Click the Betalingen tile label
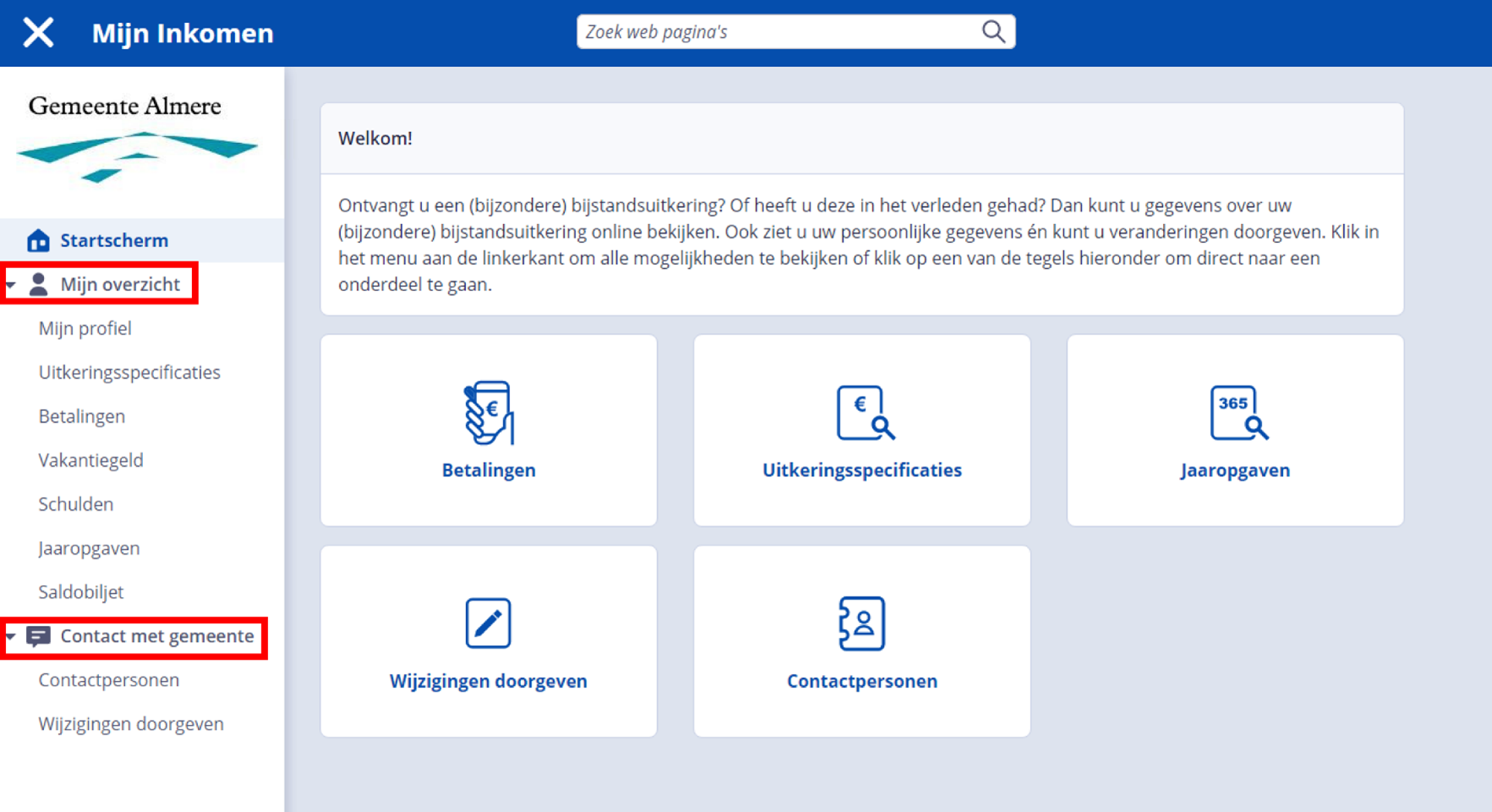This screenshot has width=1492, height=812. click(x=488, y=470)
